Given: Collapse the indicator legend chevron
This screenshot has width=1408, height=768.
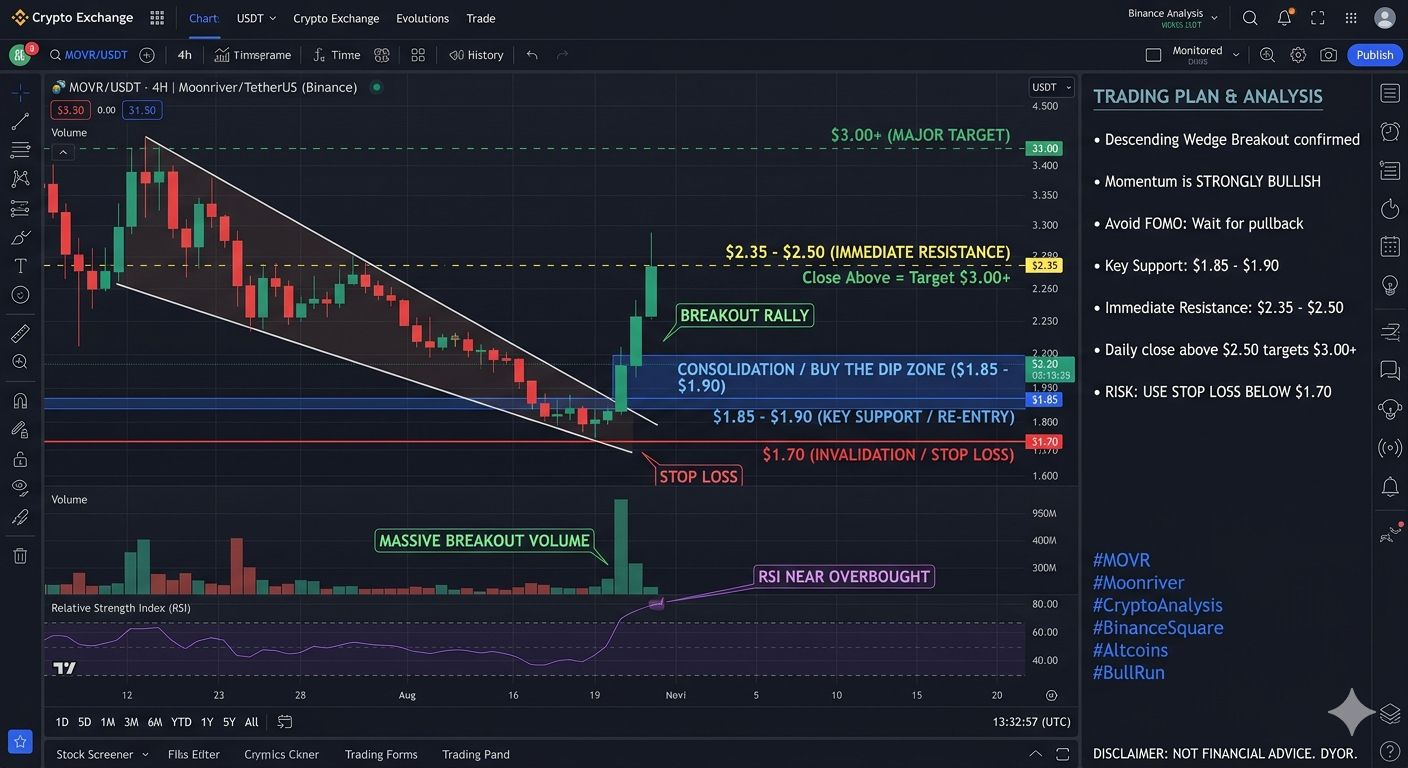Looking at the screenshot, I should coord(63,152).
